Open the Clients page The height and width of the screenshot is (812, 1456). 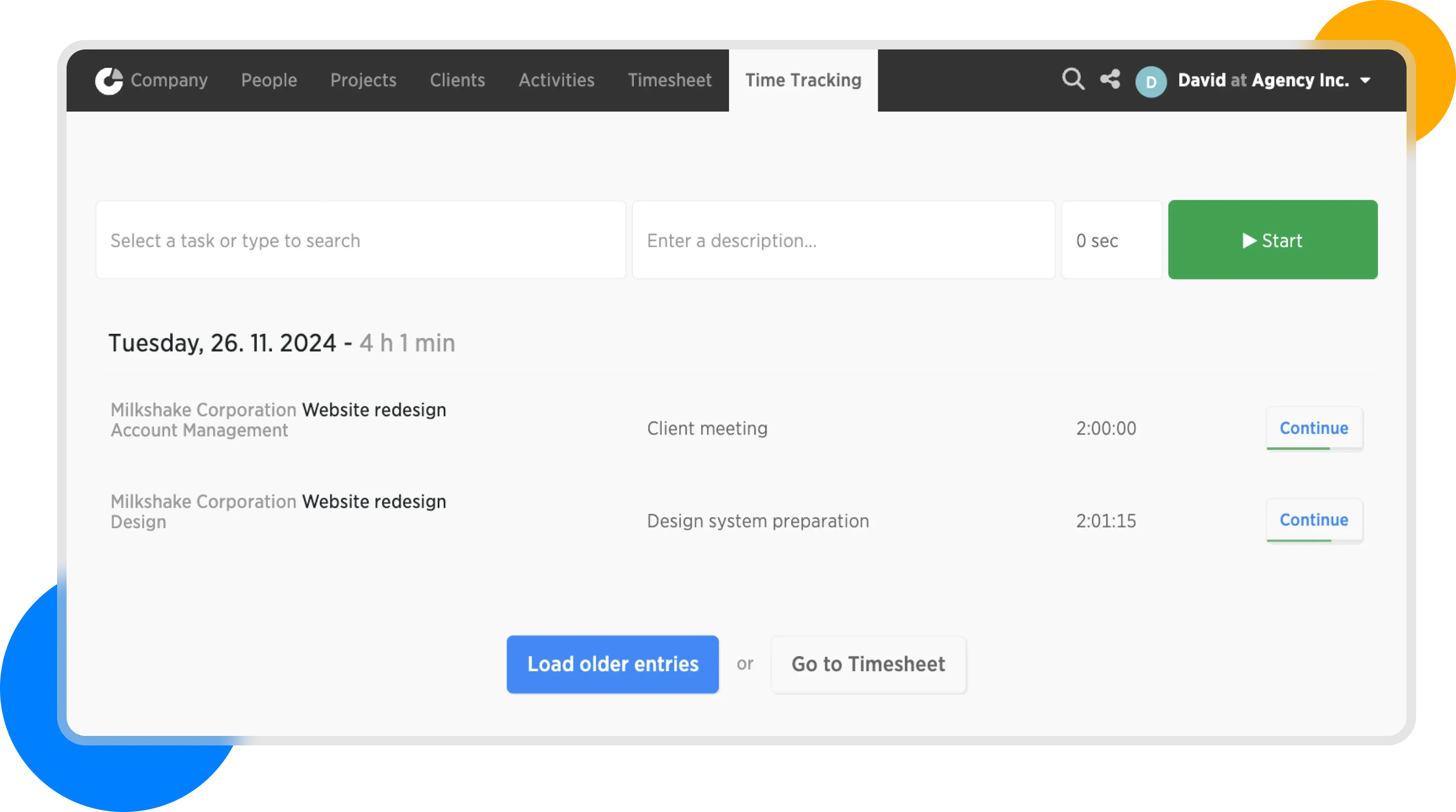point(457,80)
